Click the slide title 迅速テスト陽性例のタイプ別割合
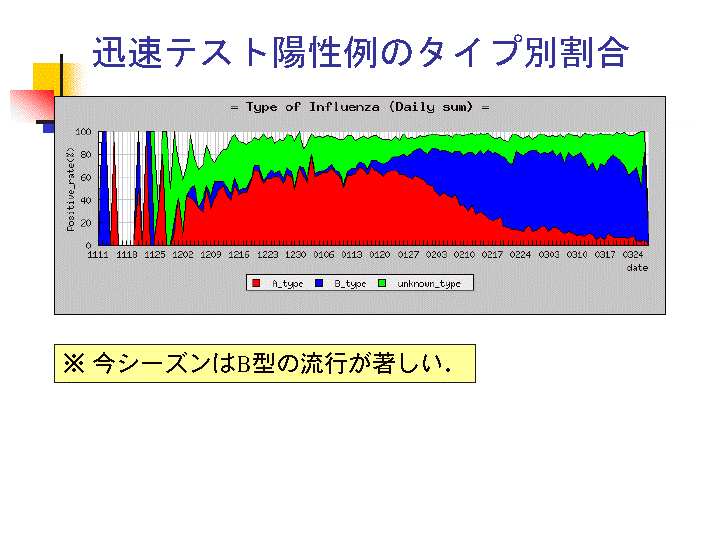Image resolution: width=720 pixels, height=540 pixels. 360,52
